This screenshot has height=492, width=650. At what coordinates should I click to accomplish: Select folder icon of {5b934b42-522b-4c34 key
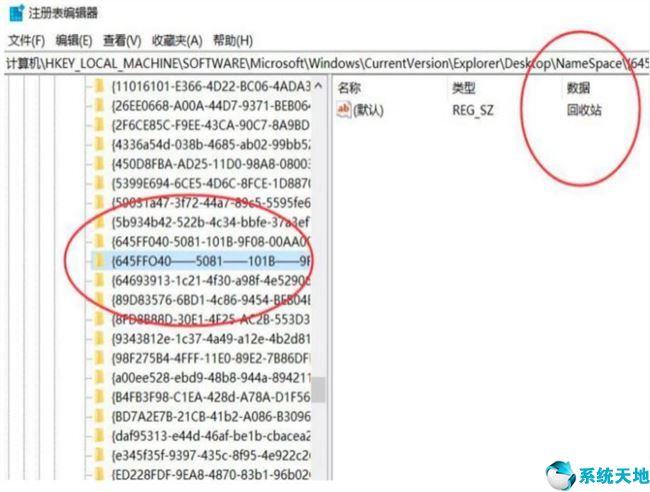click(99, 222)
